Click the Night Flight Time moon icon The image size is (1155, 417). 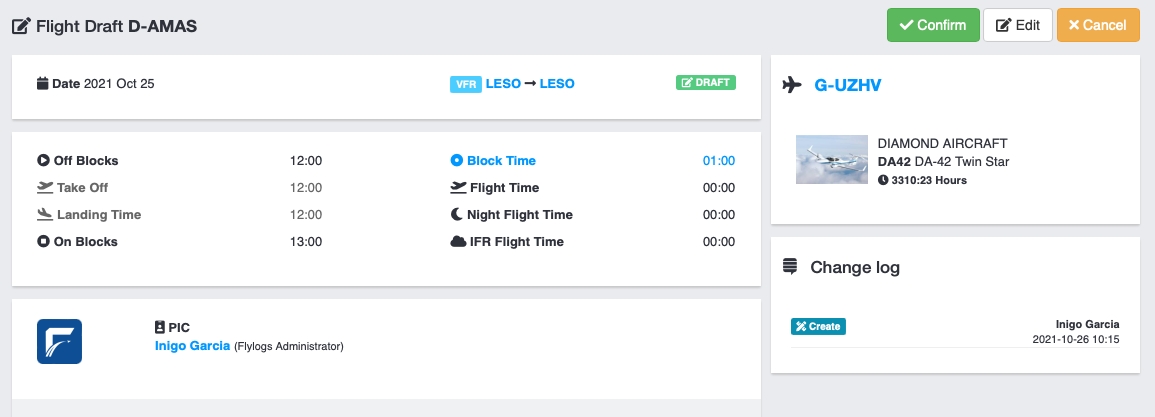pos(458,214)
